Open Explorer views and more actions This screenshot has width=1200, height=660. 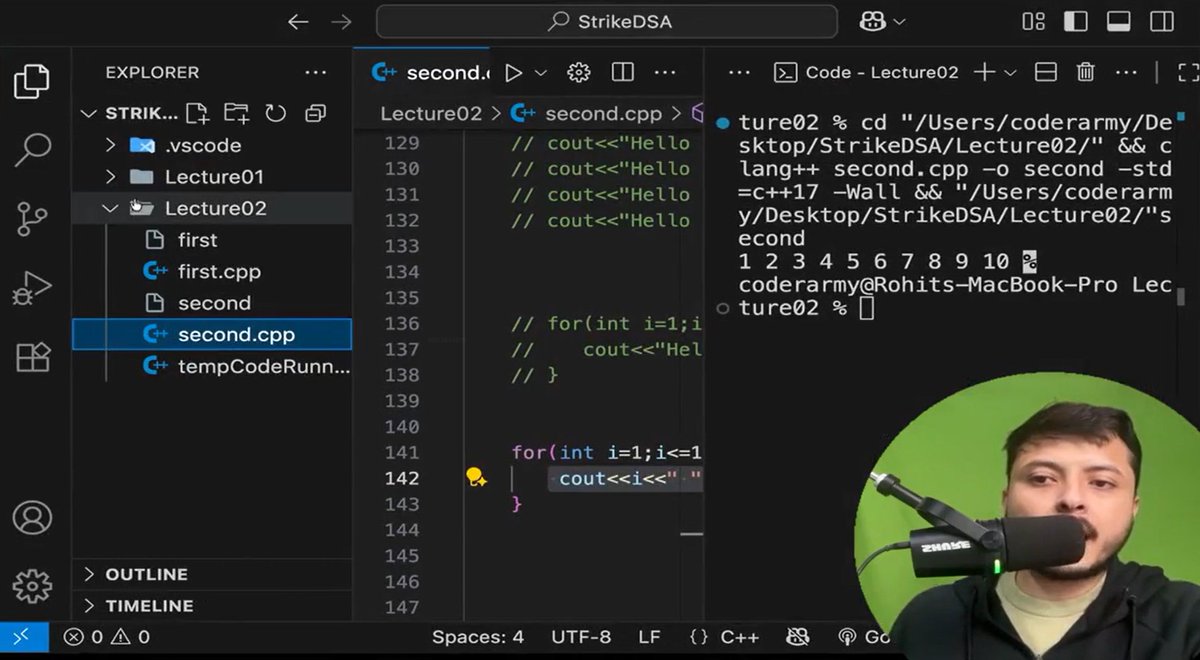tap(316, 72)
